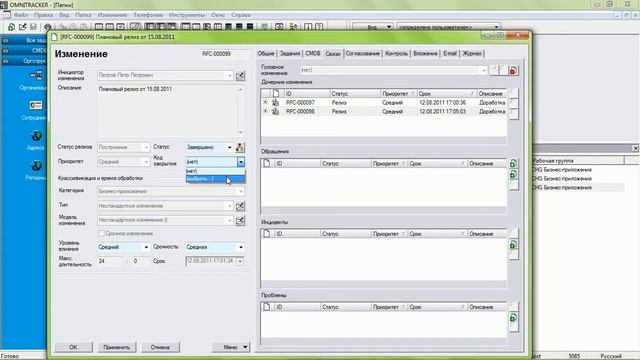Viewport: 640px width, 360px height.
Task: Open the Срочность dropdown
Action: 240,247
